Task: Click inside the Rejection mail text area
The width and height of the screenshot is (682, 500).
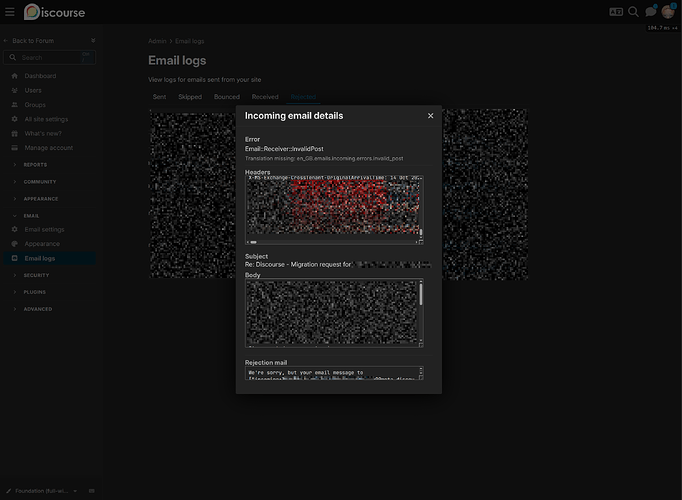Action: point(334,373)
